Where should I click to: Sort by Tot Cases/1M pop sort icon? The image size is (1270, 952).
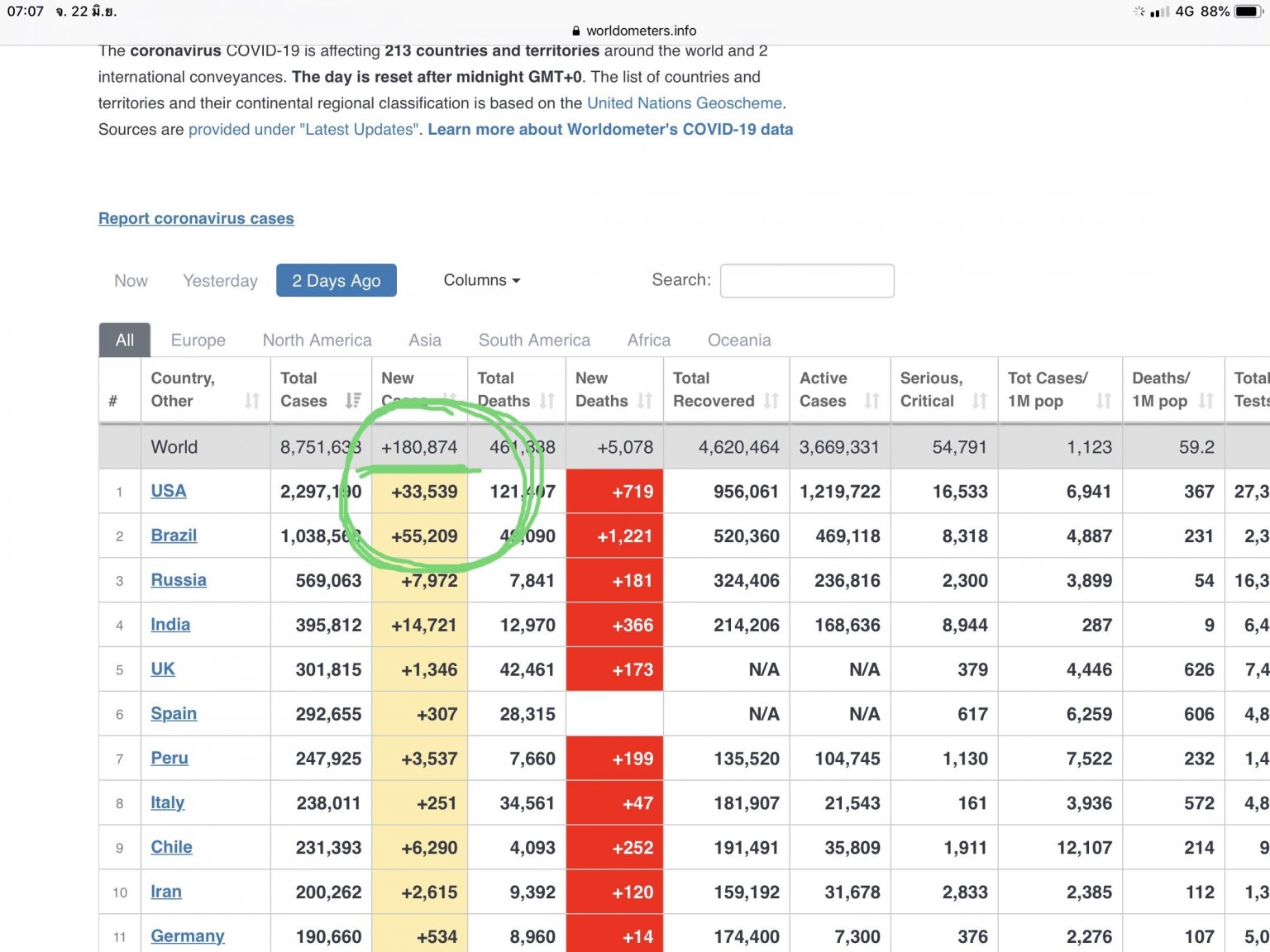pos(1104,401)
